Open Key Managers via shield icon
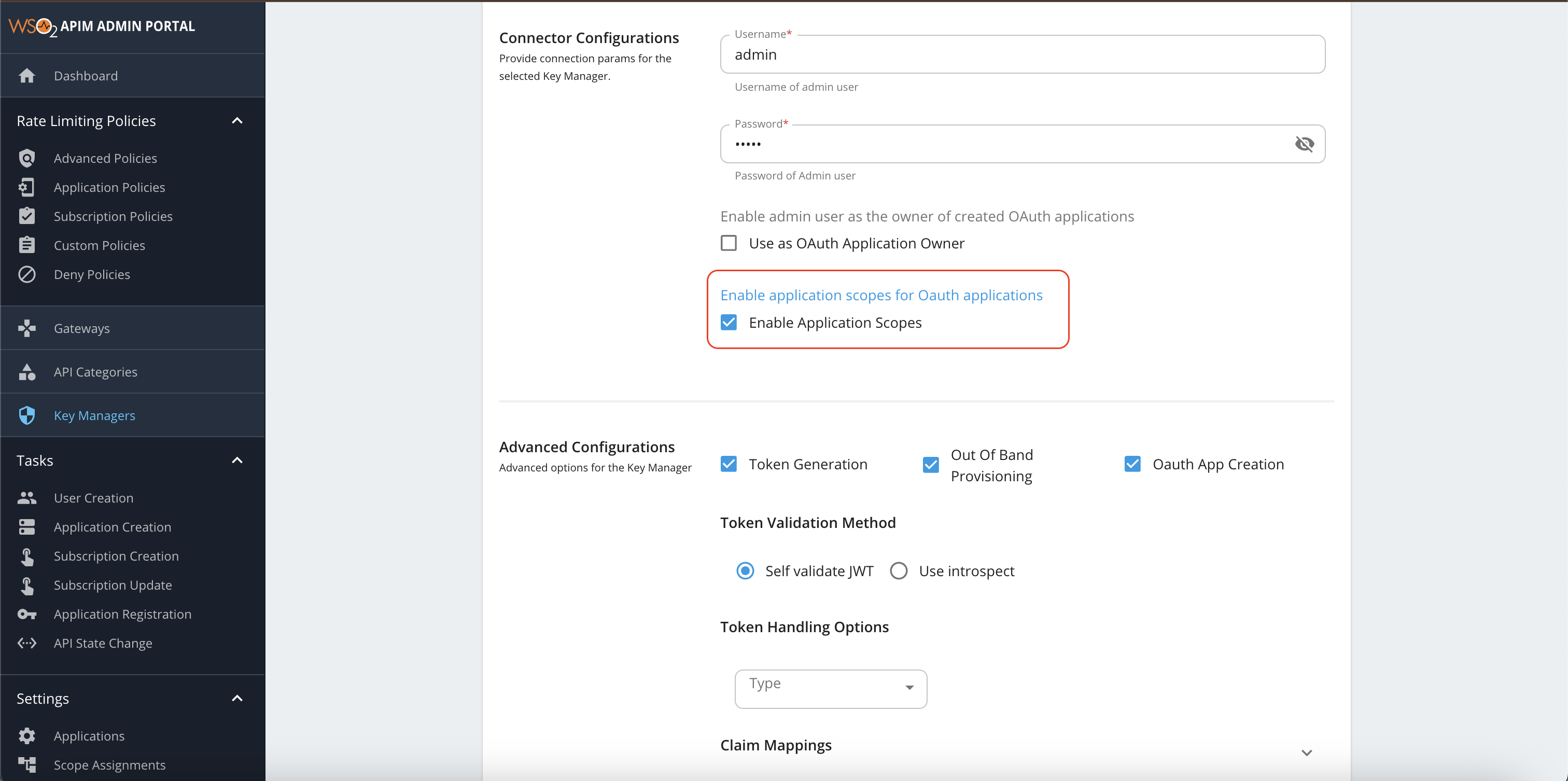1568x781 pixels. (x=27, y=414)
